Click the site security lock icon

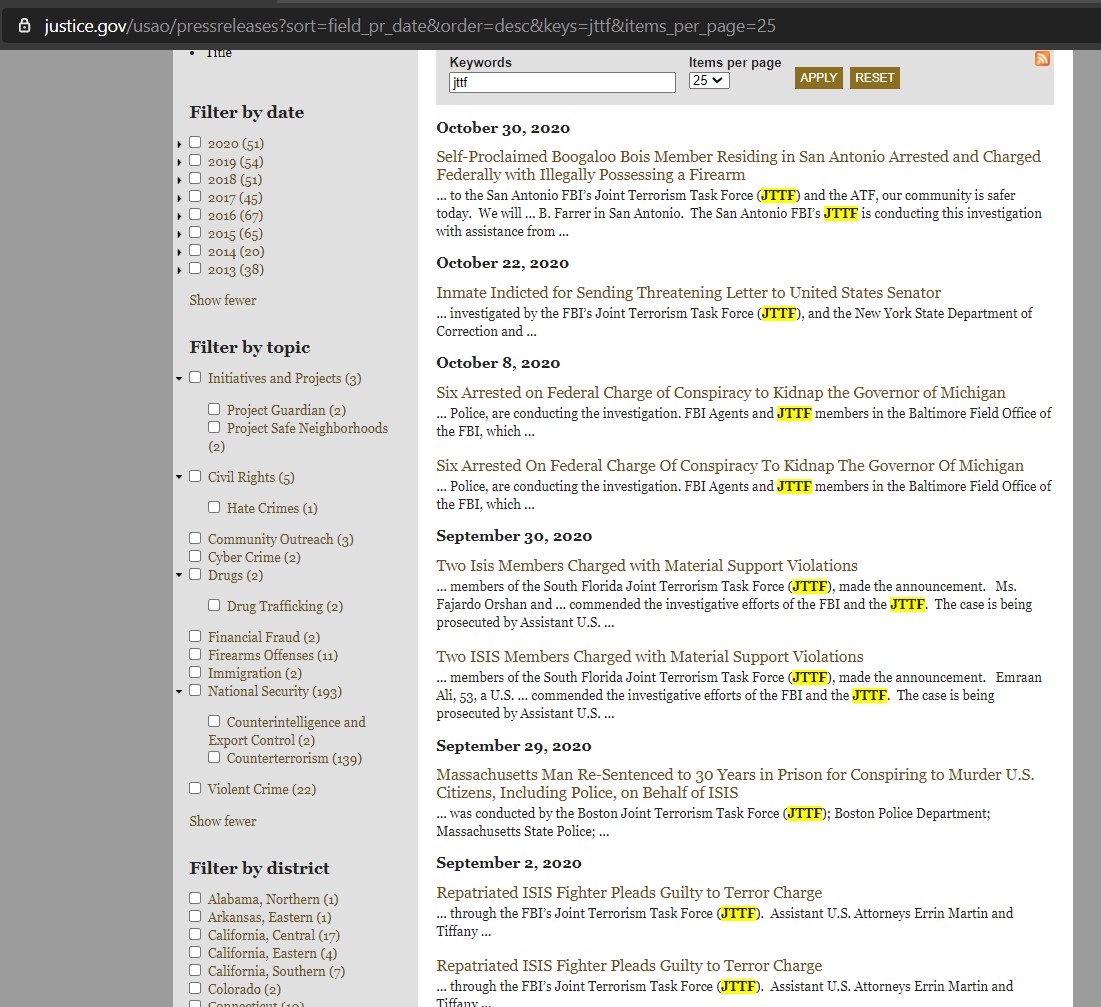(x=25, y=26)
